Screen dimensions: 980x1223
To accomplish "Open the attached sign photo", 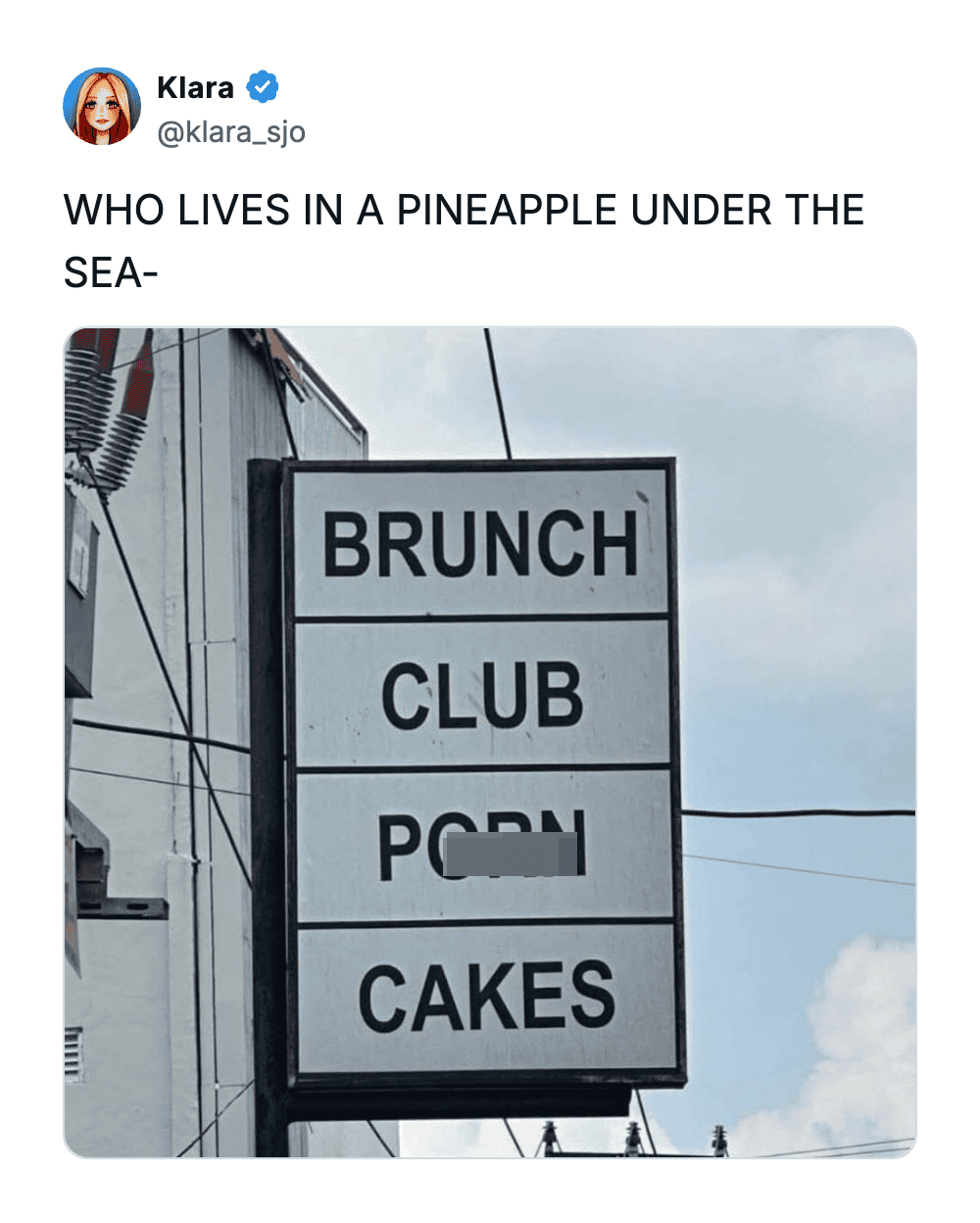I will 490,742.
